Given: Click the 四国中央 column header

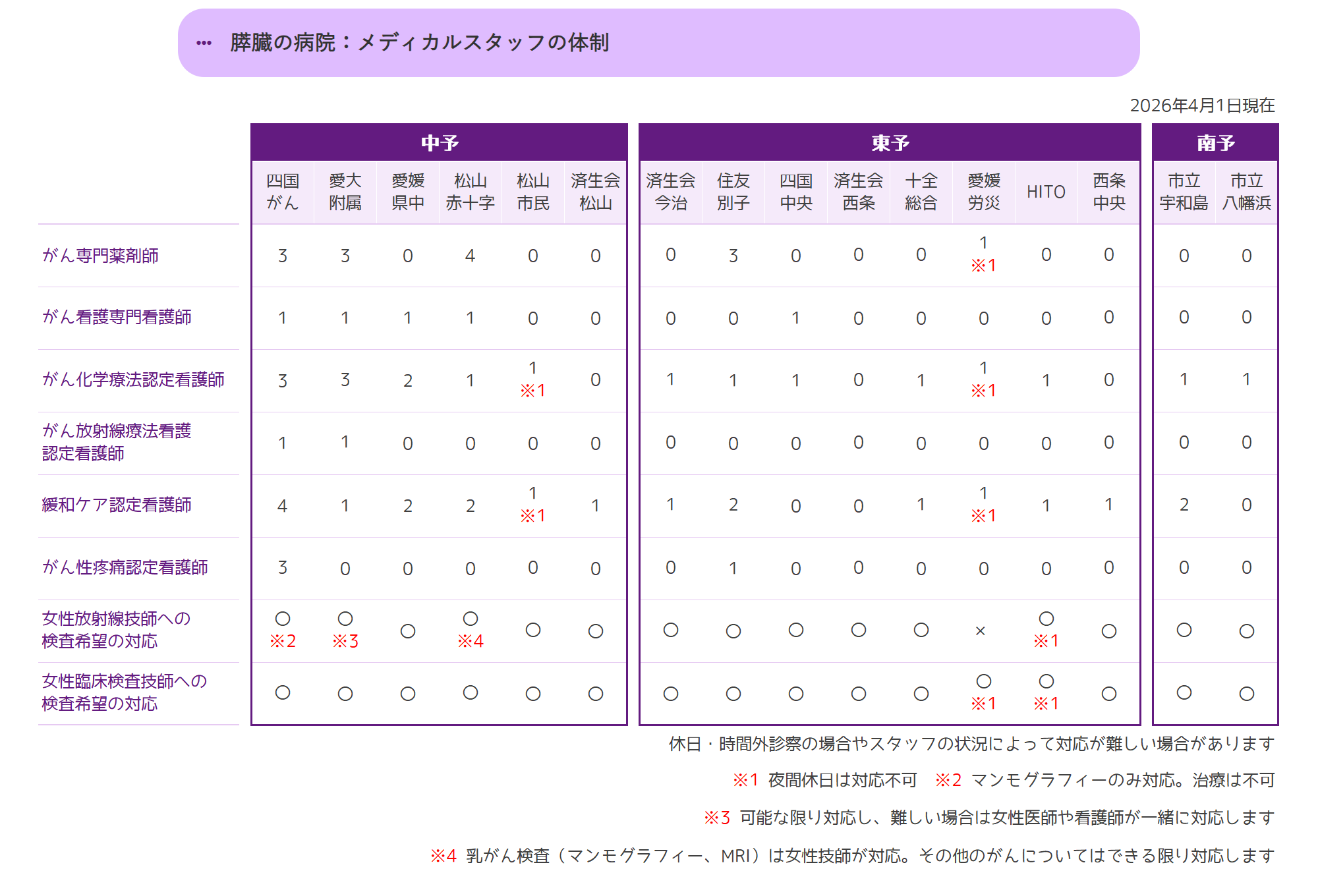Looking at the screenshot, I should pyautogui.click(x=796, y=192).
